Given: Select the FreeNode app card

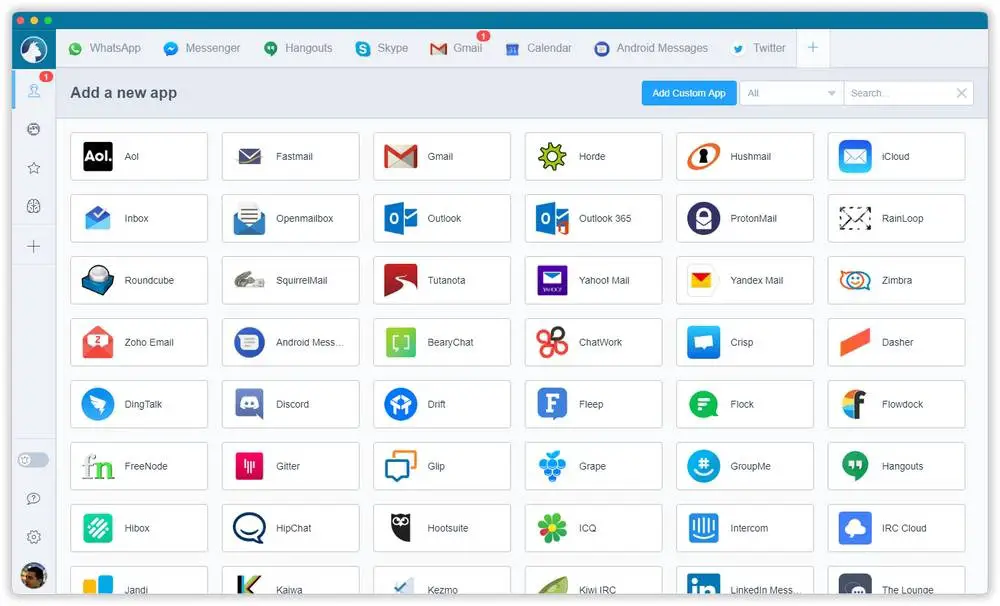Looking at the screenshot, I should [139, 466].
